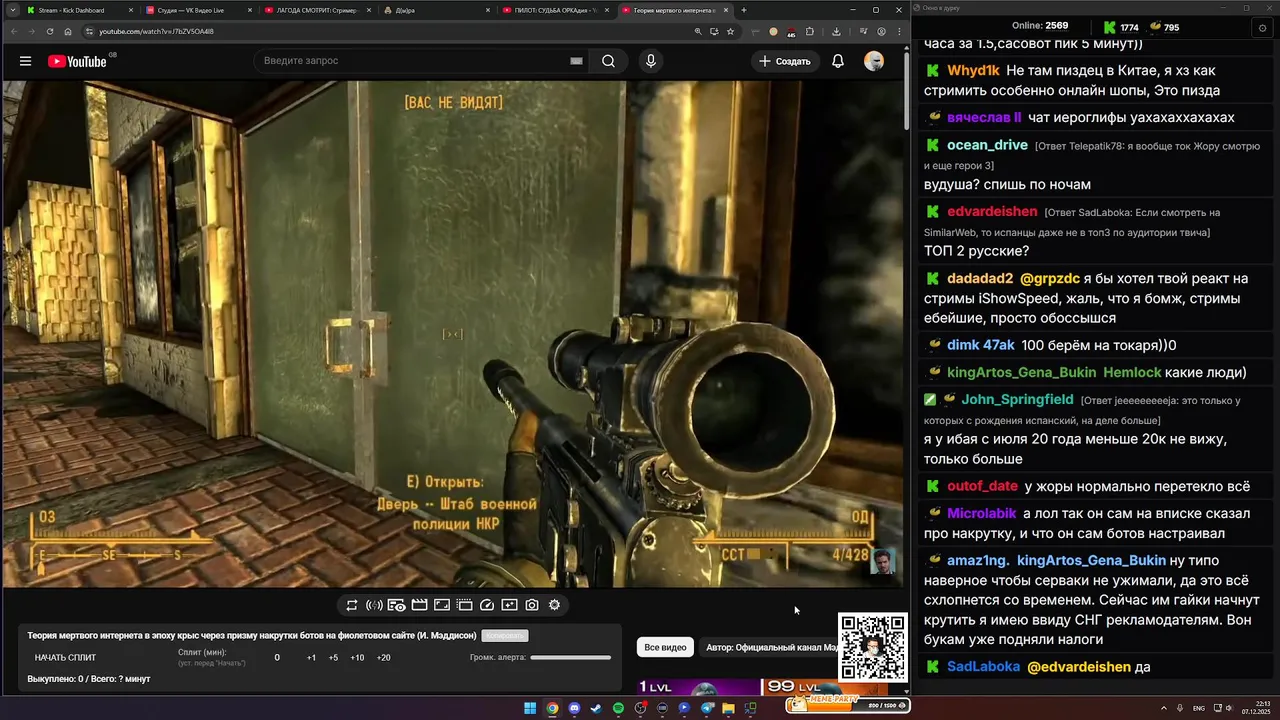Open YouTube notifications bell
Image resolution: width=1280 pixels, height=720 pixels.
point(838,61)
